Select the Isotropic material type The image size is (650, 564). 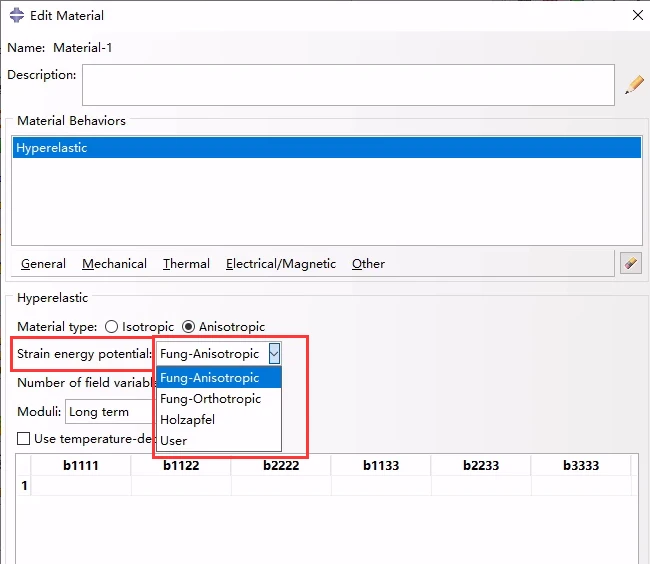click(111, 327)
